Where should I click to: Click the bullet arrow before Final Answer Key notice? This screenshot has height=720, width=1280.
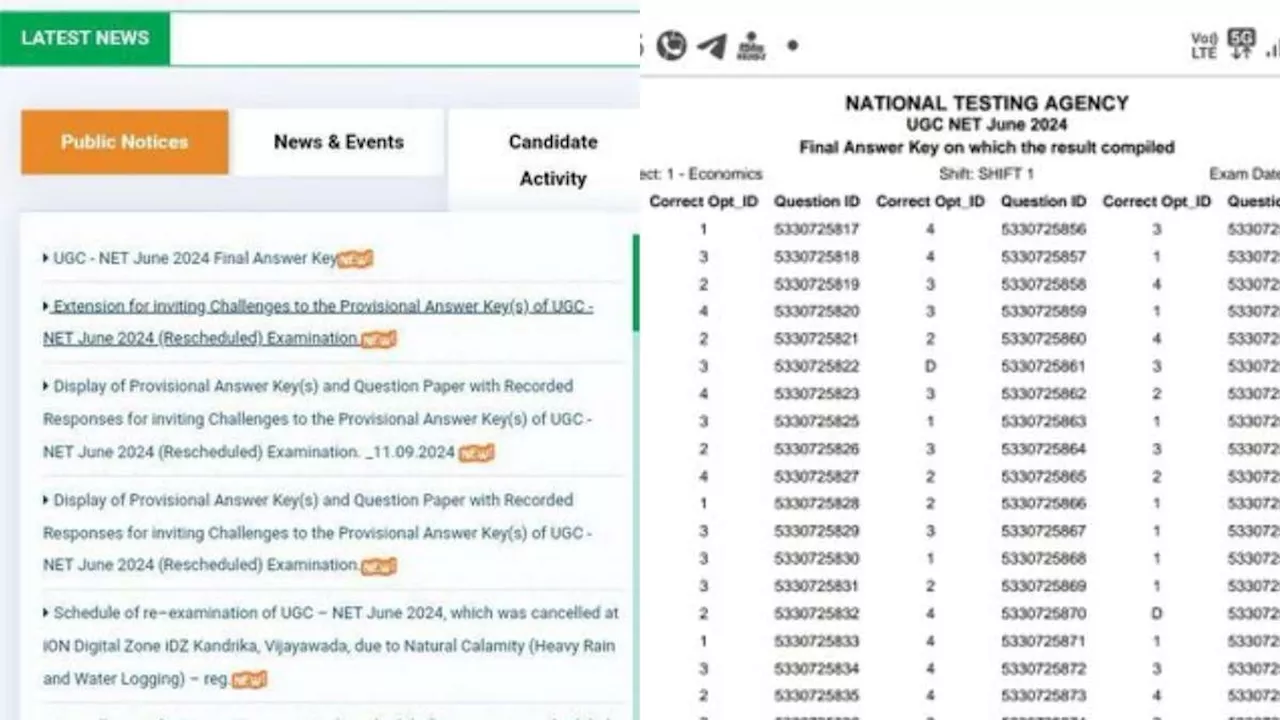tap(46, 258)
